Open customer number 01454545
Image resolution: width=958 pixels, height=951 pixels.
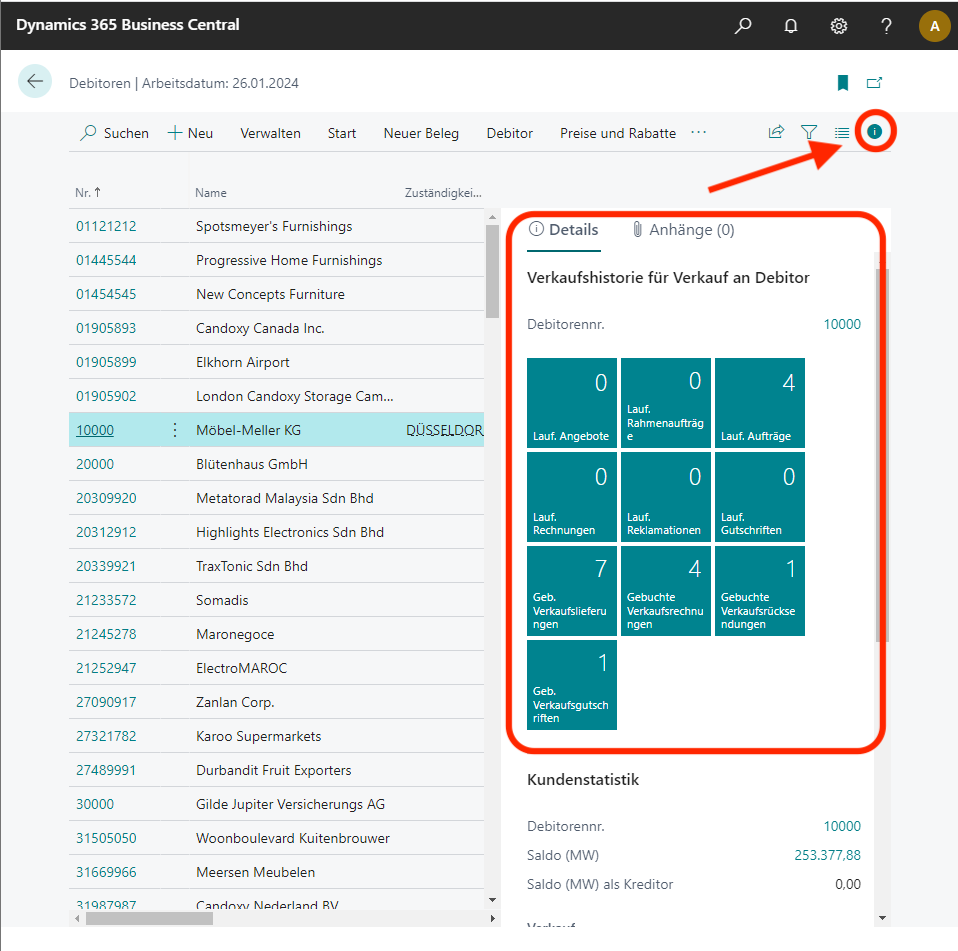tap(106, 294)
